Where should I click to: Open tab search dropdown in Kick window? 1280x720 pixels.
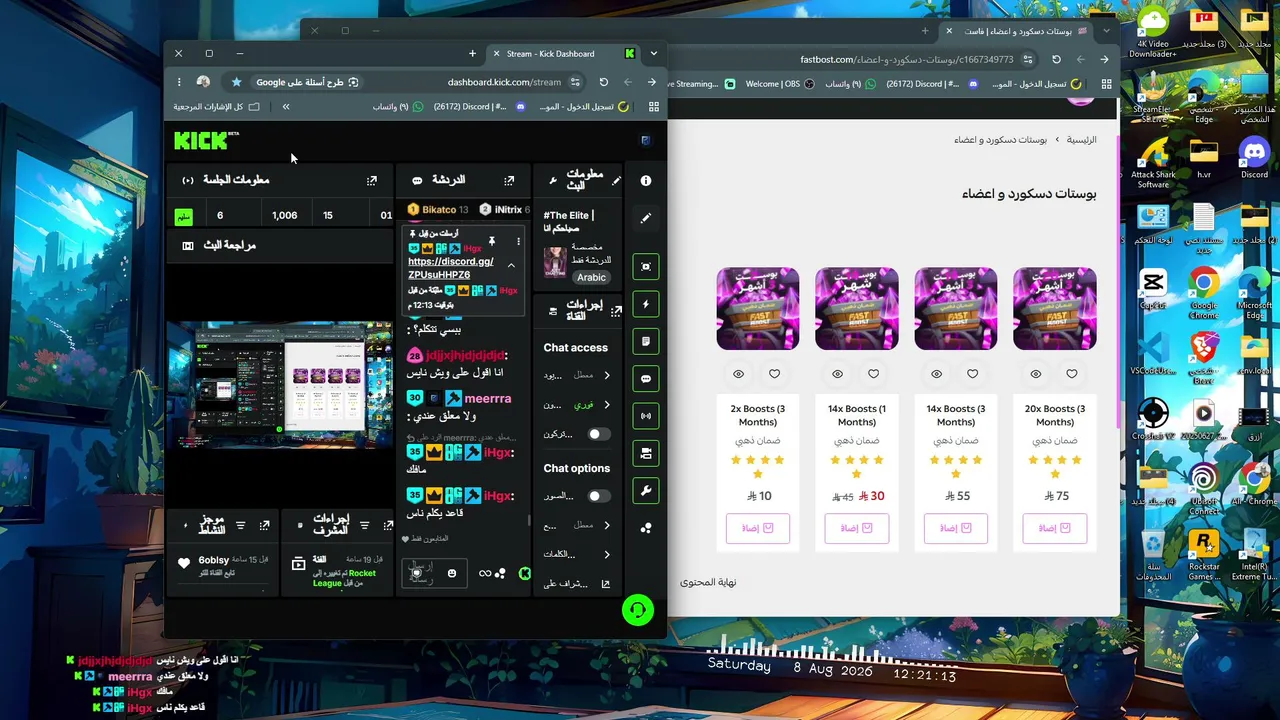point(653,54)
